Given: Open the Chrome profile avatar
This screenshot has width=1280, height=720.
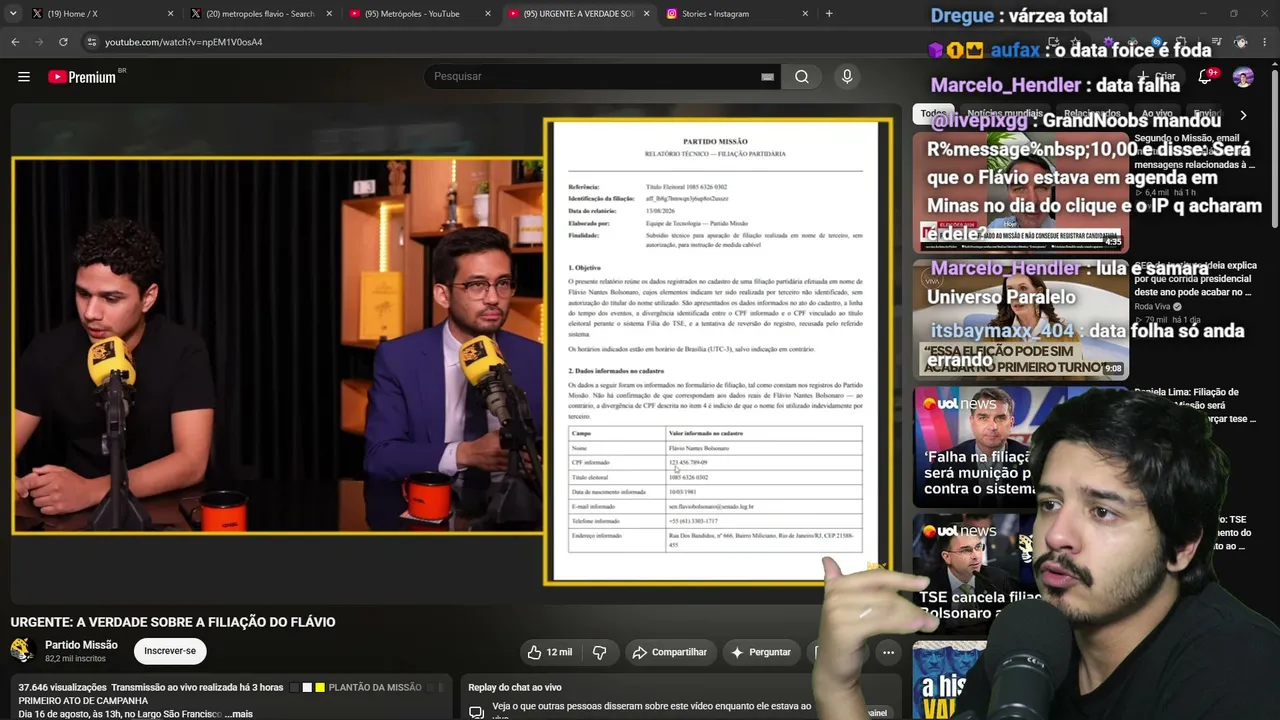Looking at the screenshot, I should click(1240, 42).
